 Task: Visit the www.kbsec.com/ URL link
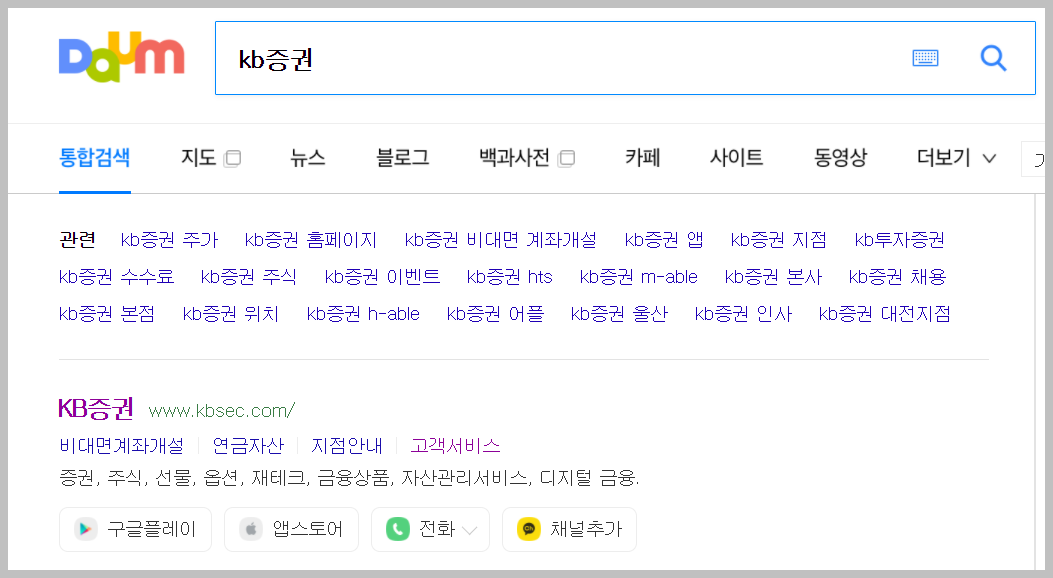tap(222, 411)
